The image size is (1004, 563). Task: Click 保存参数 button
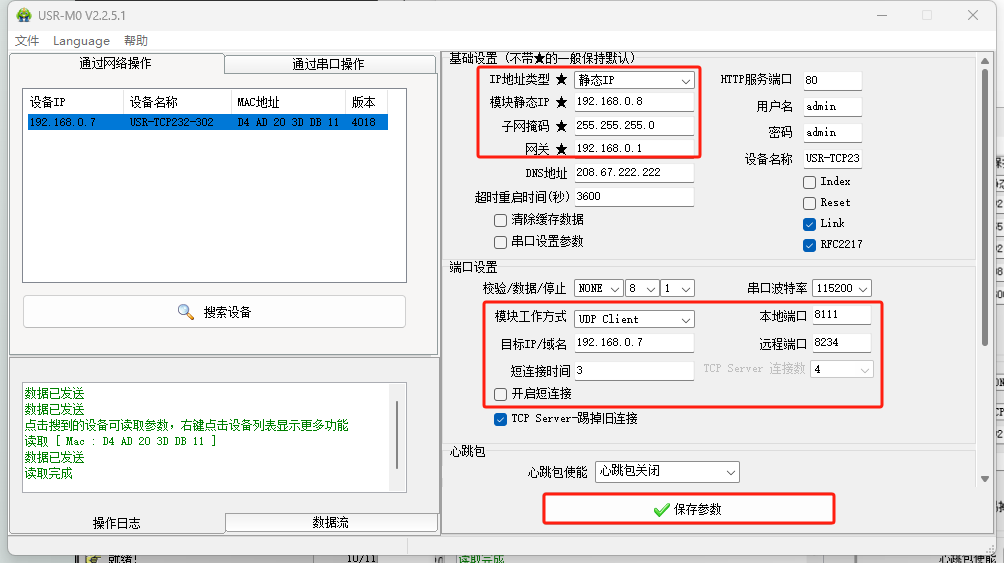(x=688, y=509)
